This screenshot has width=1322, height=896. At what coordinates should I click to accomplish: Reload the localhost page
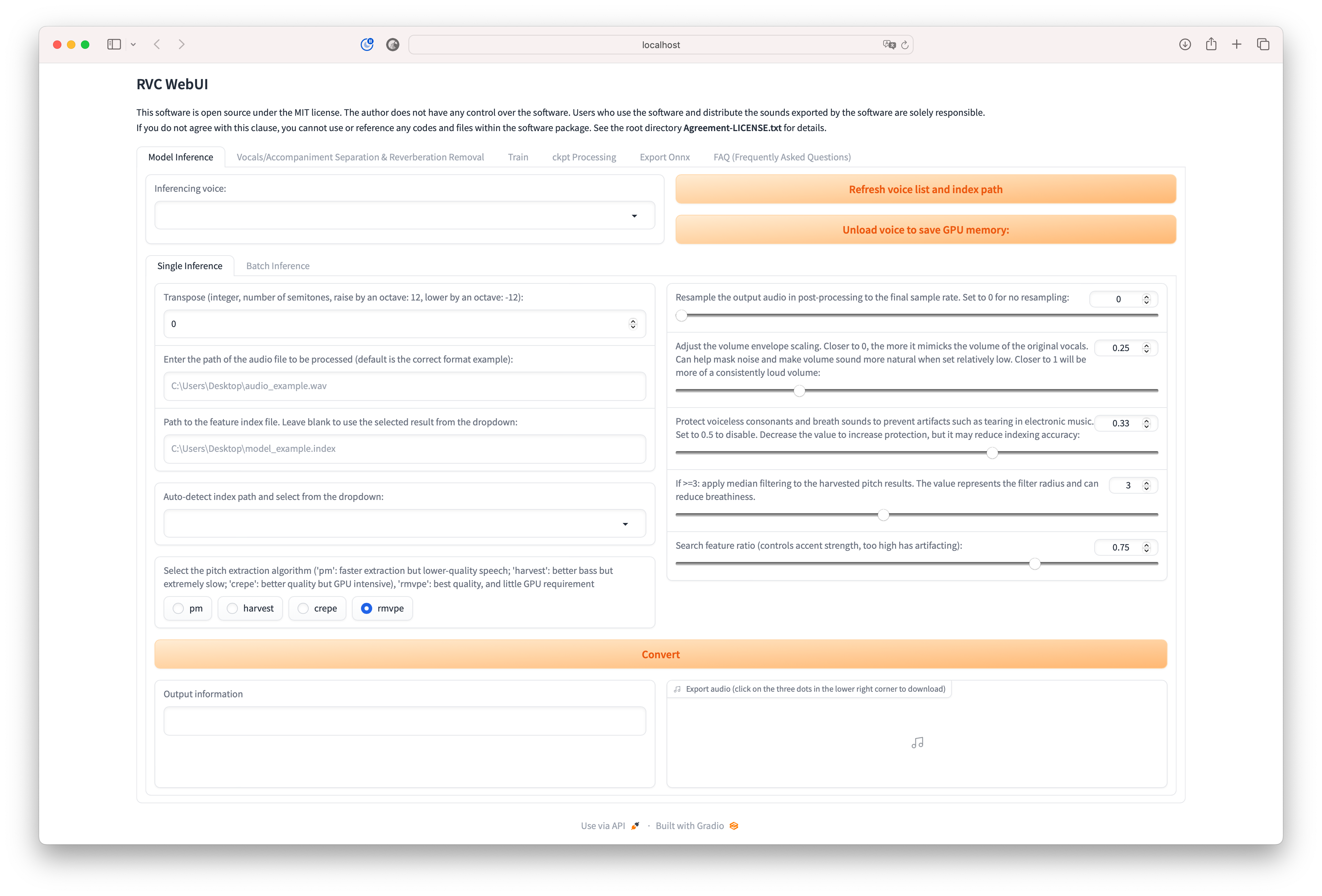[904, 45]
